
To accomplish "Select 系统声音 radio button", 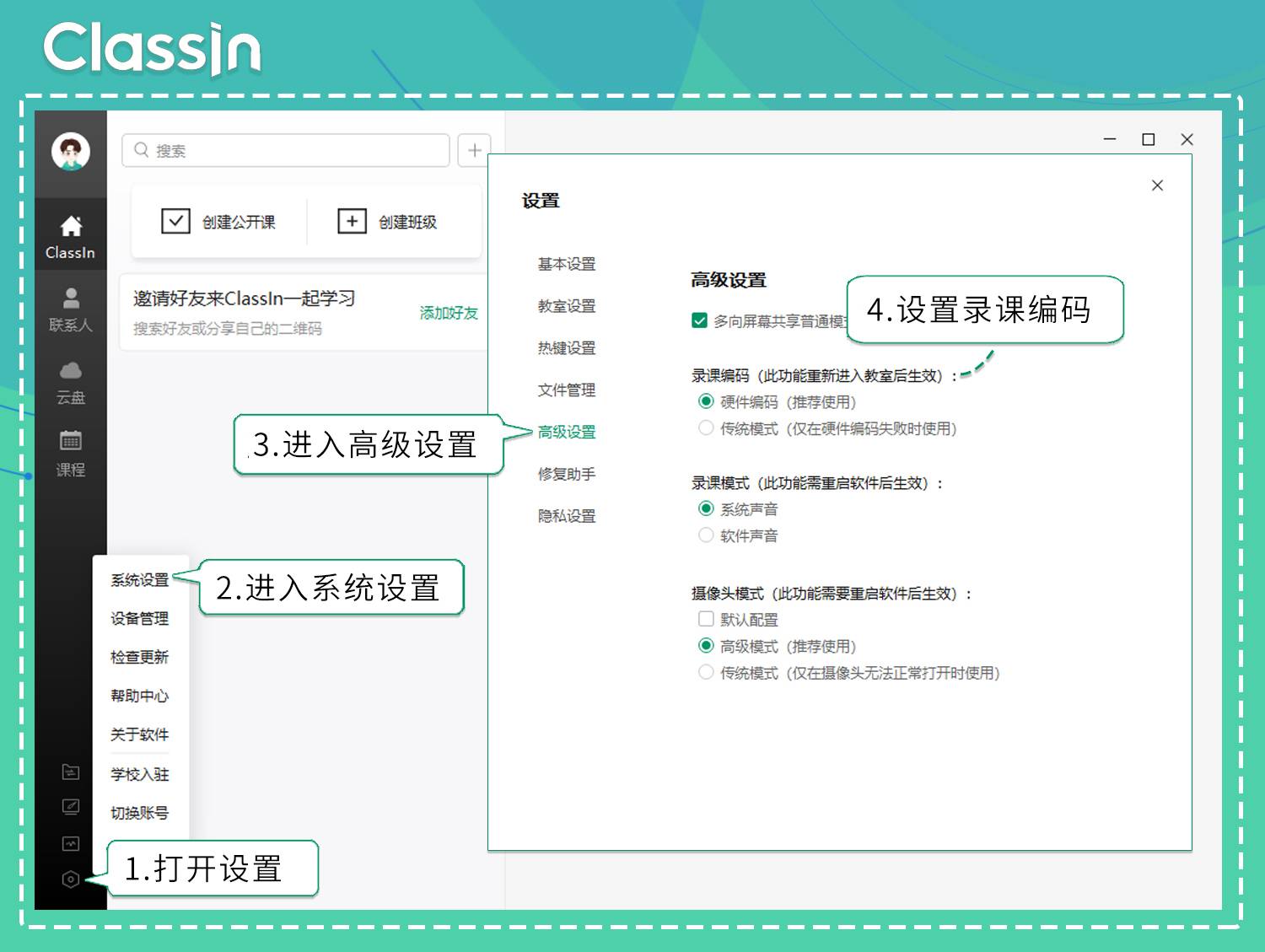I will click(x=706, y=508).
